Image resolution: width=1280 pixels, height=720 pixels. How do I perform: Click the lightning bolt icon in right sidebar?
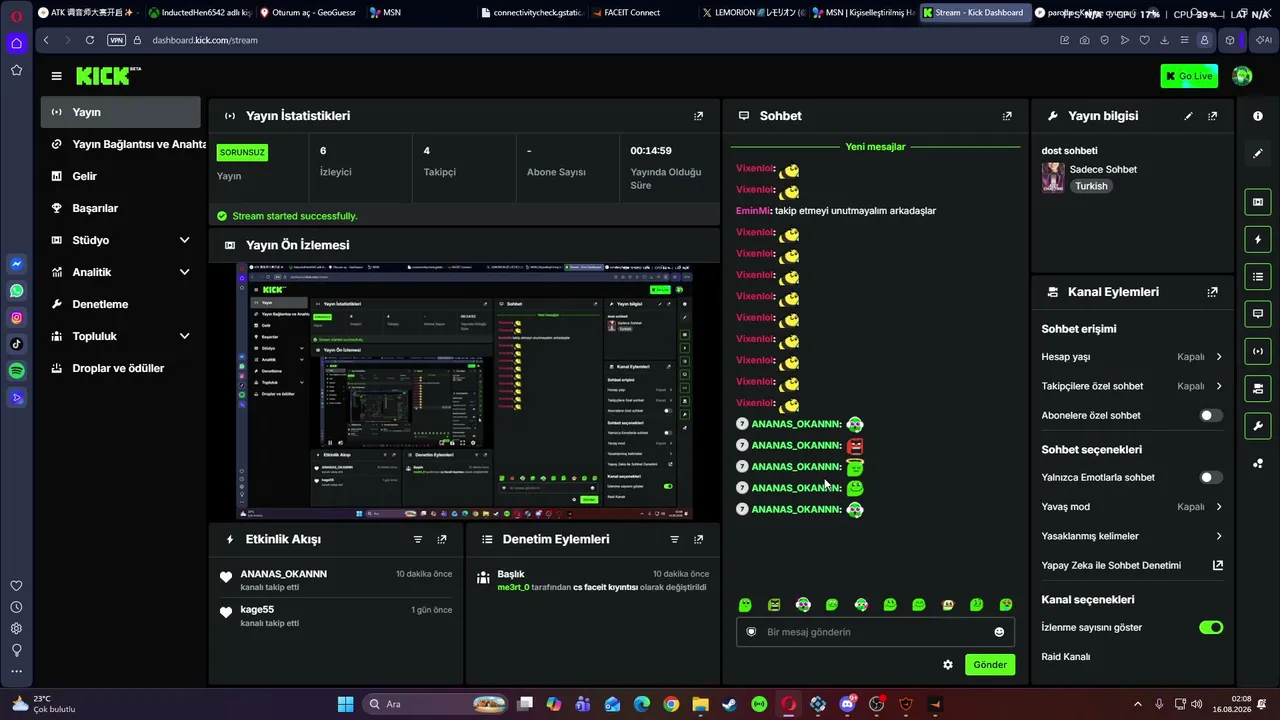[1258, 240]
